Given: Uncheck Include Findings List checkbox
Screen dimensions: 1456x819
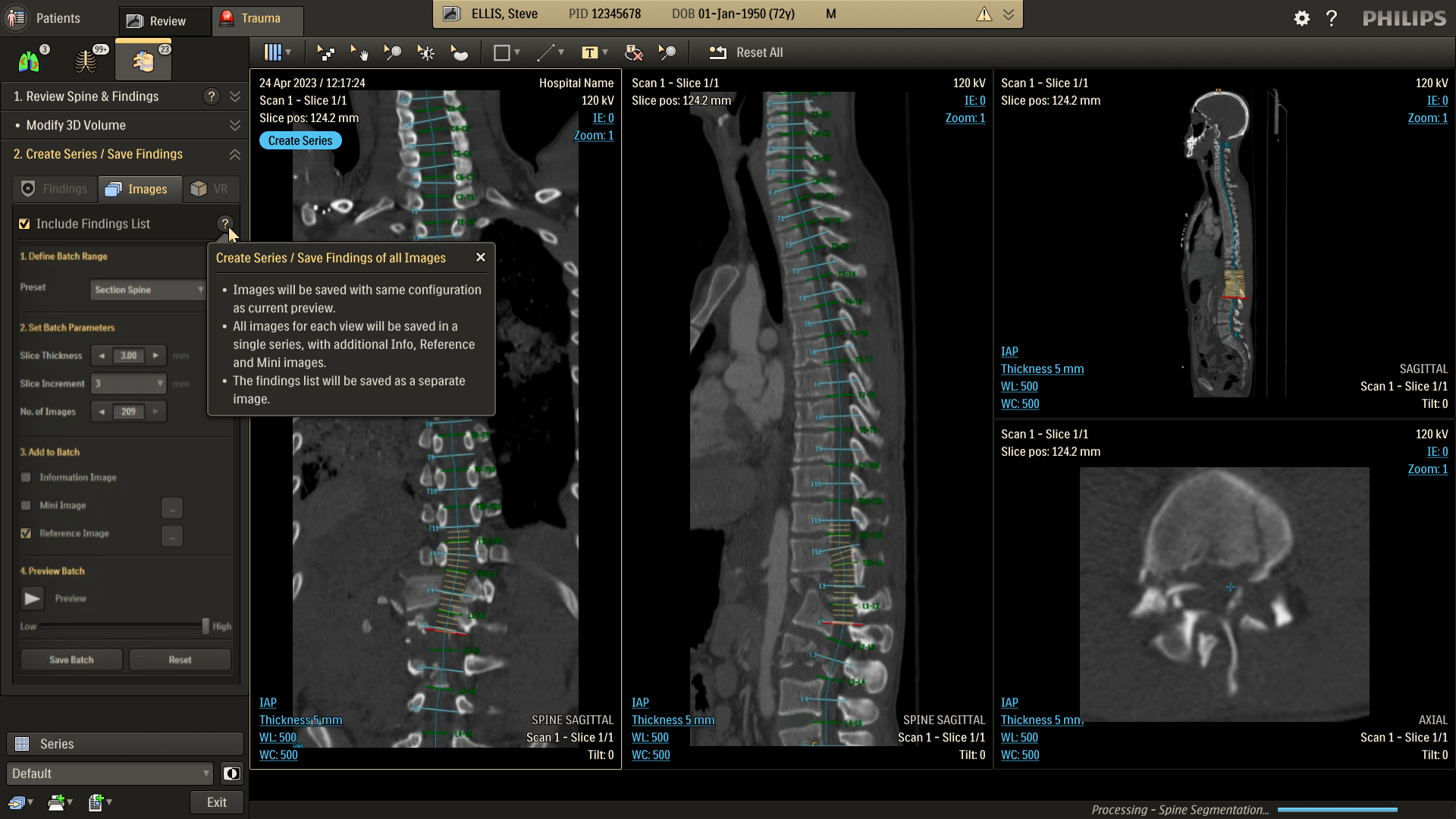Looking at the screenshot, I should pos(24,224).
